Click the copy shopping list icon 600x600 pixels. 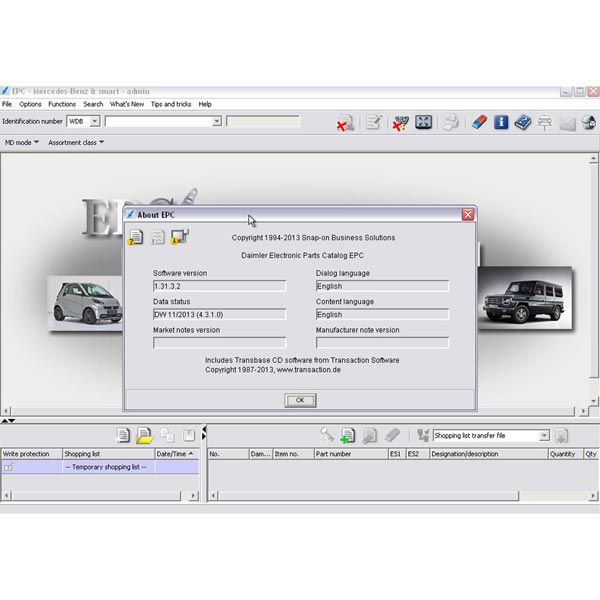click(x=167, y=435)
